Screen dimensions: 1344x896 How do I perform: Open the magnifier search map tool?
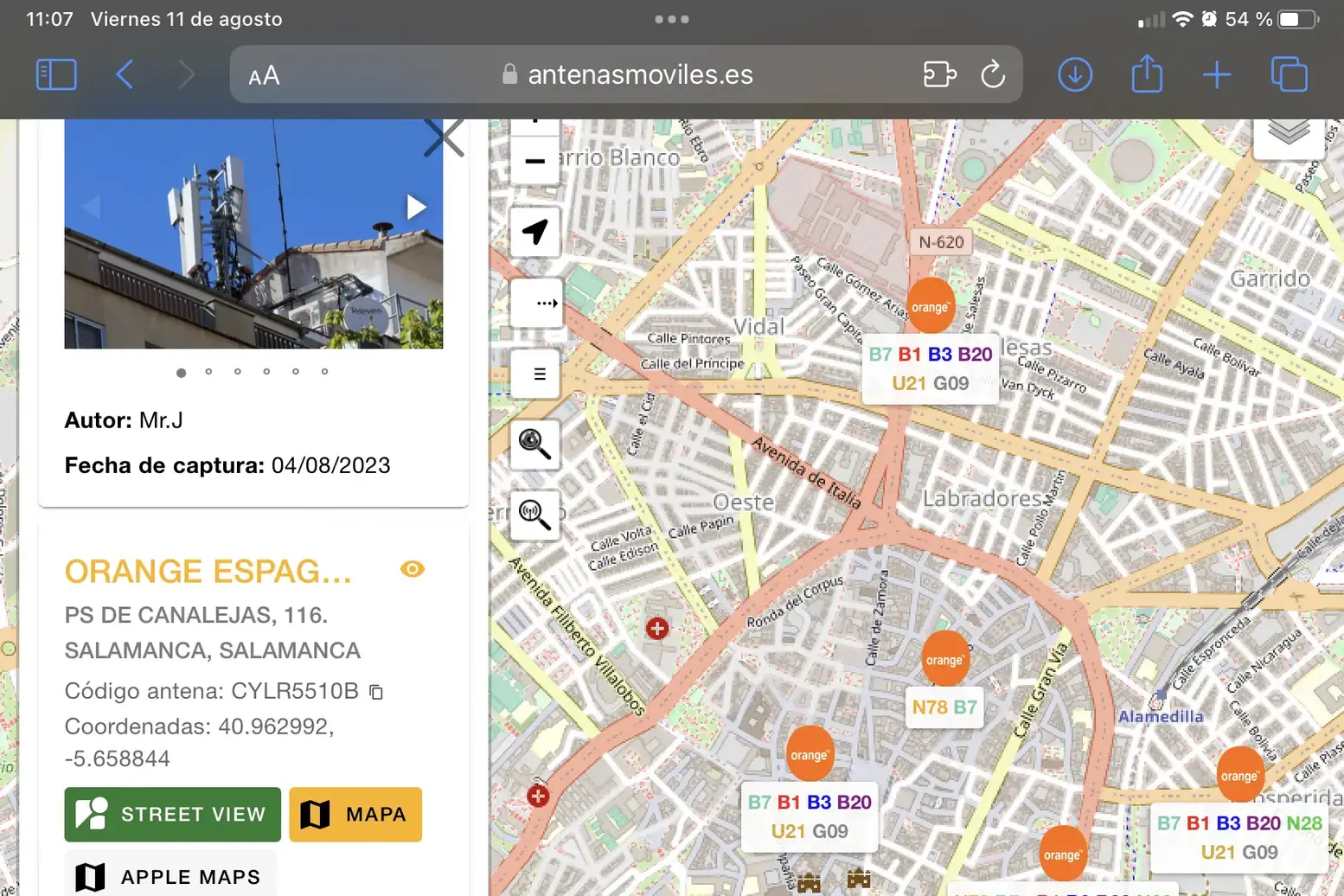click(x=534, y=444)
